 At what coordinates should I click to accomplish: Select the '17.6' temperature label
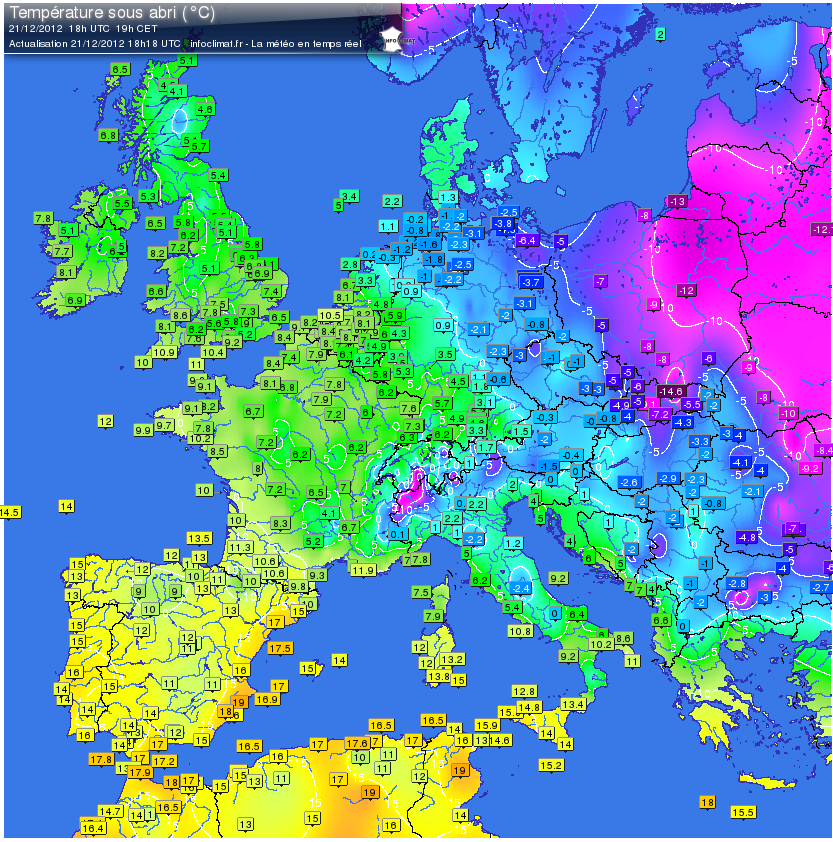click(x=357, y=743)
